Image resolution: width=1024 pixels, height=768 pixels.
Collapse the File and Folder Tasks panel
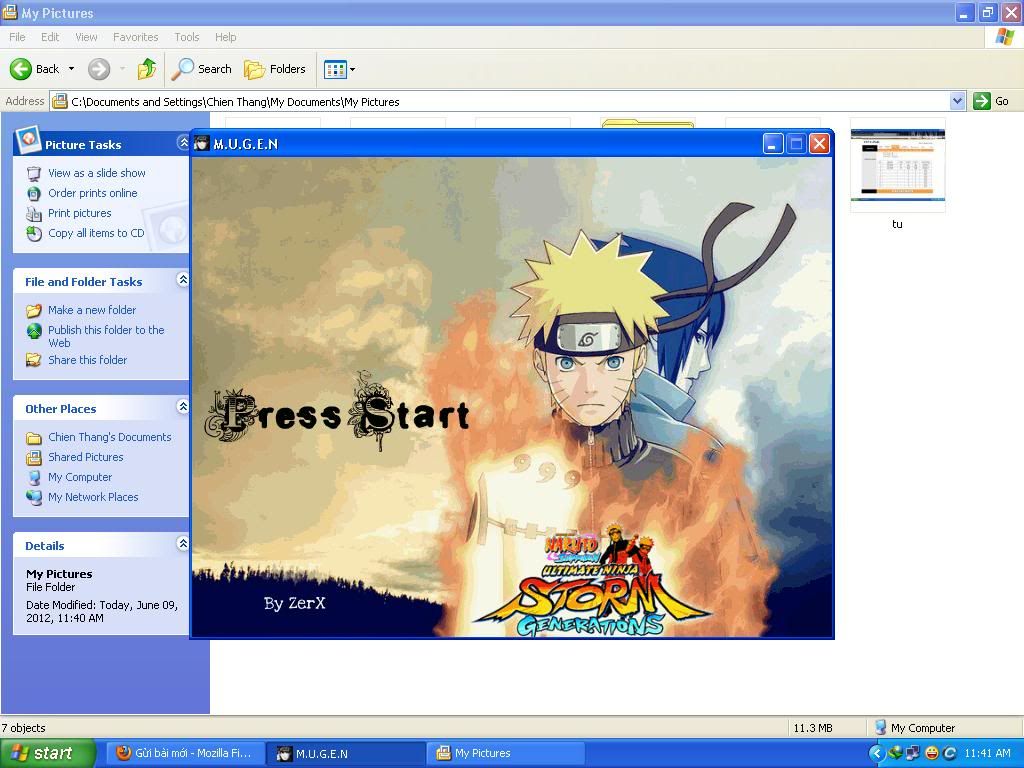click(183, 280)
